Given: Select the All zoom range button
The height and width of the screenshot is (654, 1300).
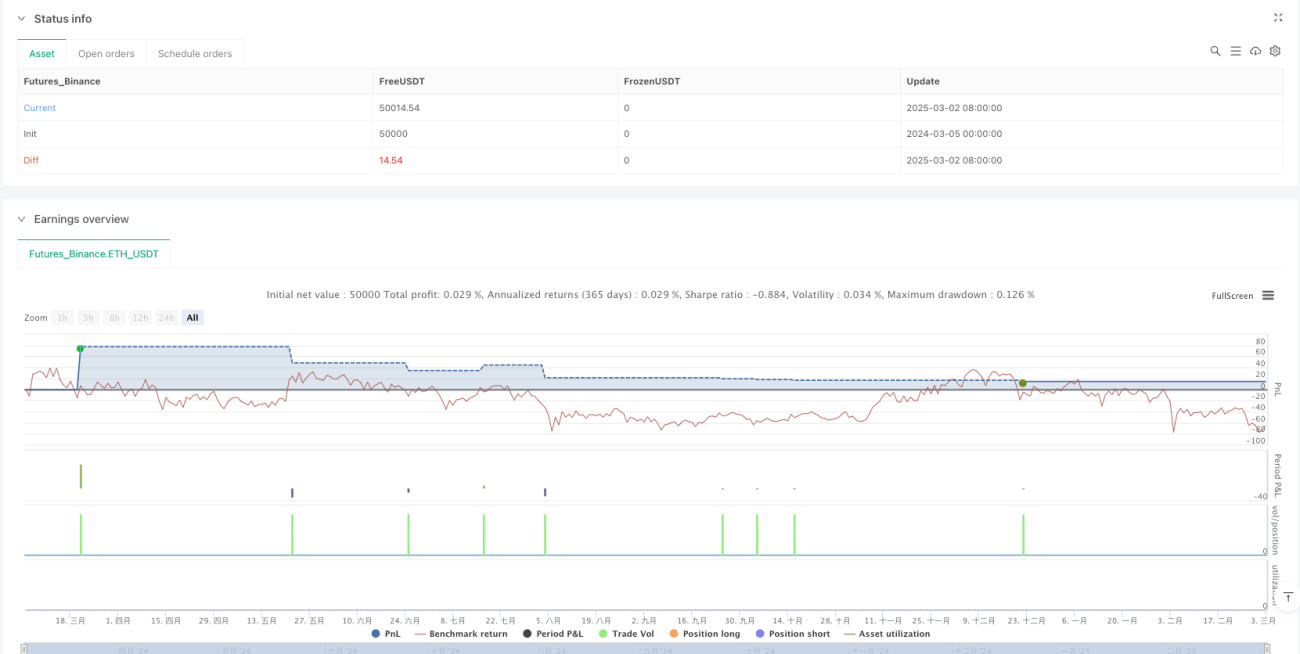Looking at the screenshot, I should tap(192, 317).
